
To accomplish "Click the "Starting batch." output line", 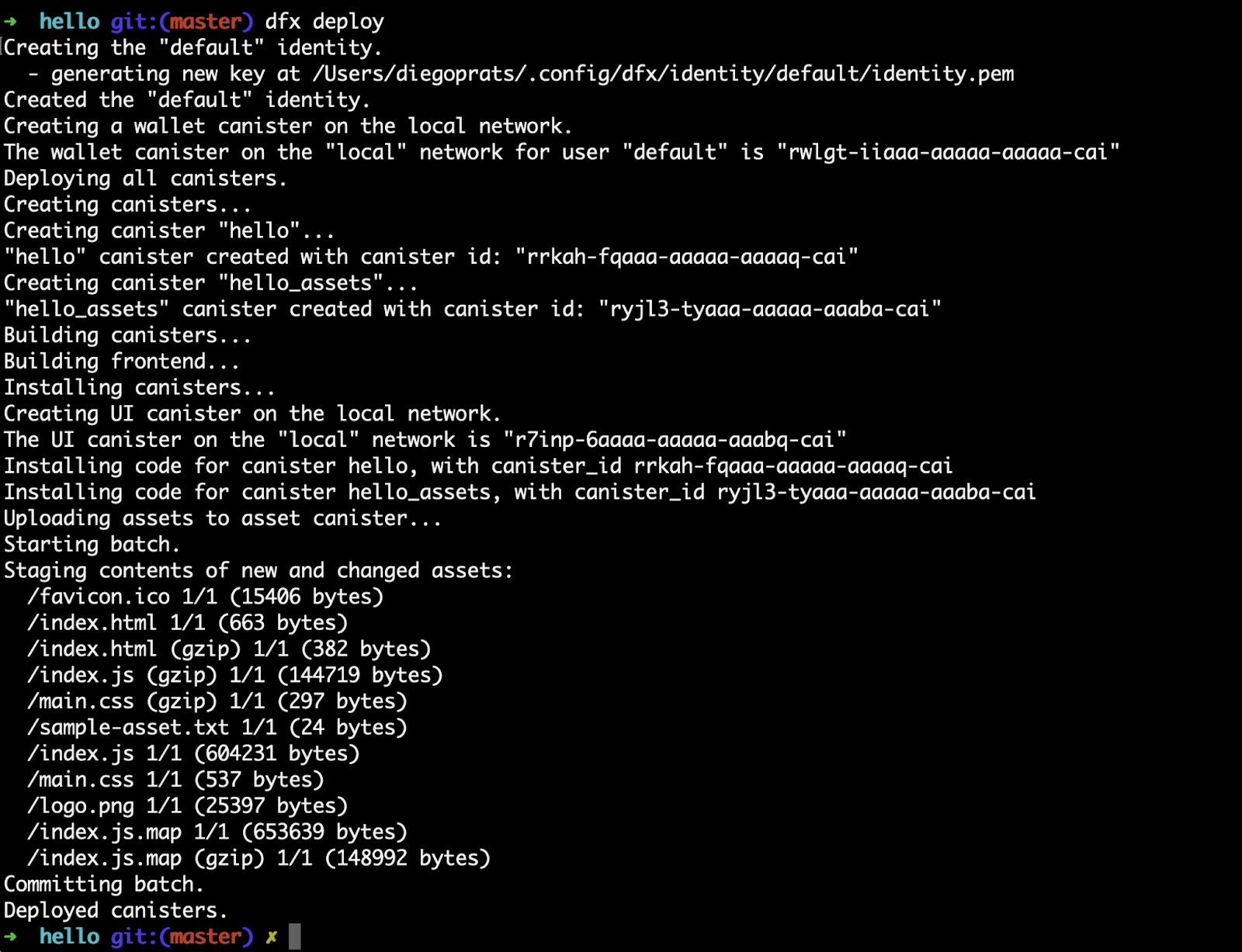I will click(92, 545).
